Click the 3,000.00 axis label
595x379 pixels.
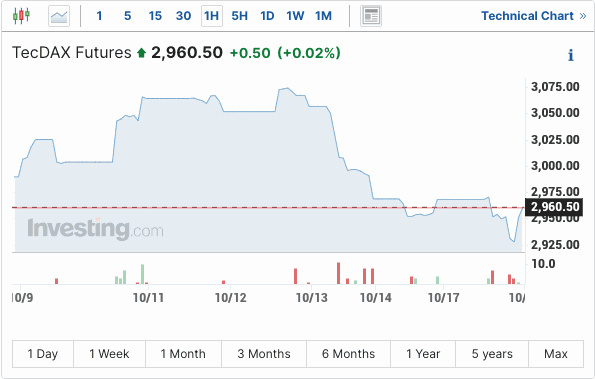[555, 166]
